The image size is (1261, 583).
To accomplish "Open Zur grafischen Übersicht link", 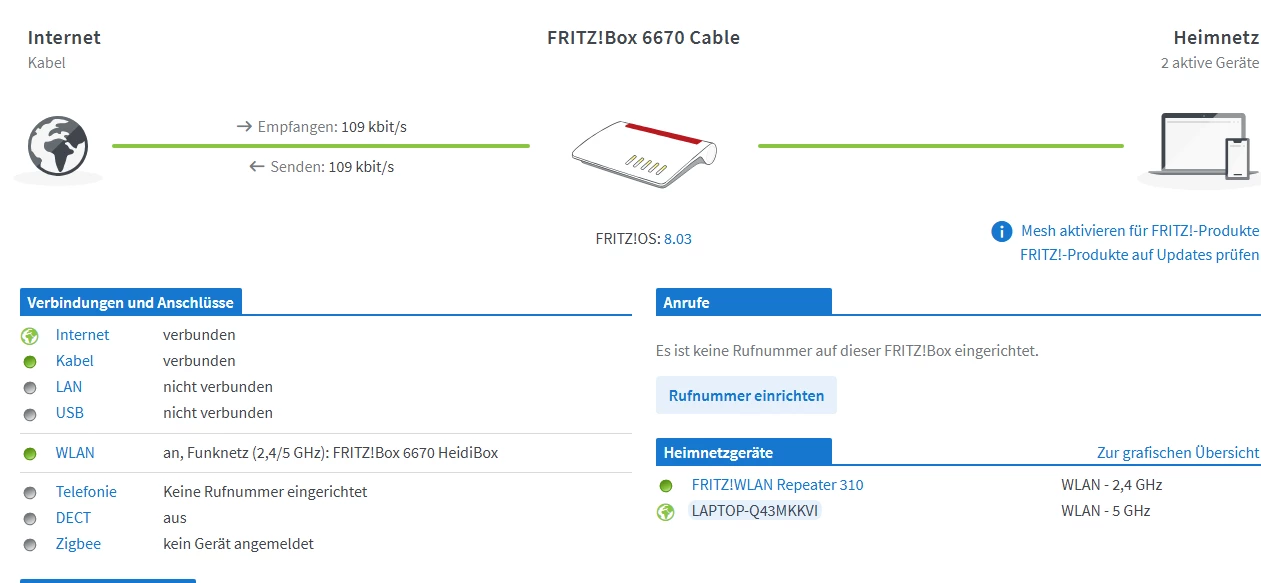I will point(1177,453).
